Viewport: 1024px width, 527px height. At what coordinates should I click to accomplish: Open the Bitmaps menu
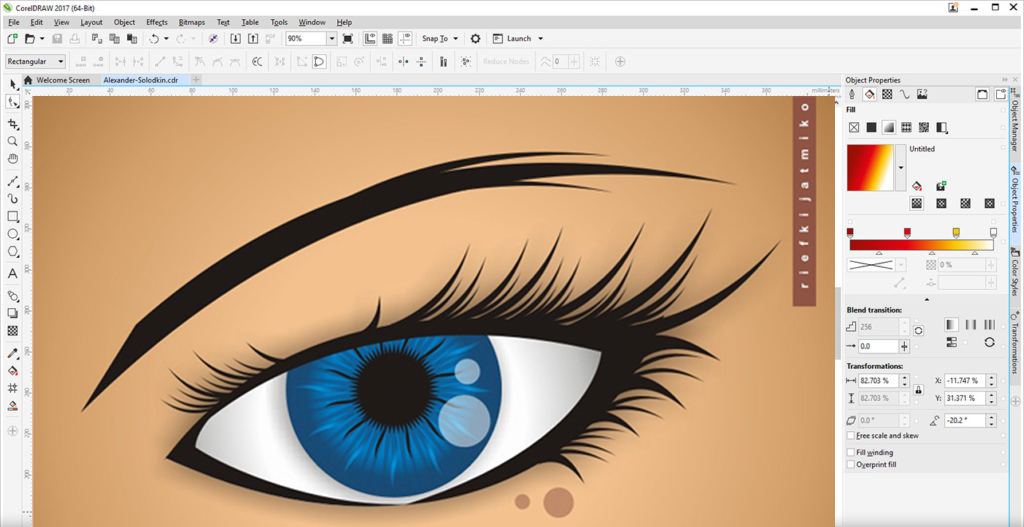click(x=190, y=21)
